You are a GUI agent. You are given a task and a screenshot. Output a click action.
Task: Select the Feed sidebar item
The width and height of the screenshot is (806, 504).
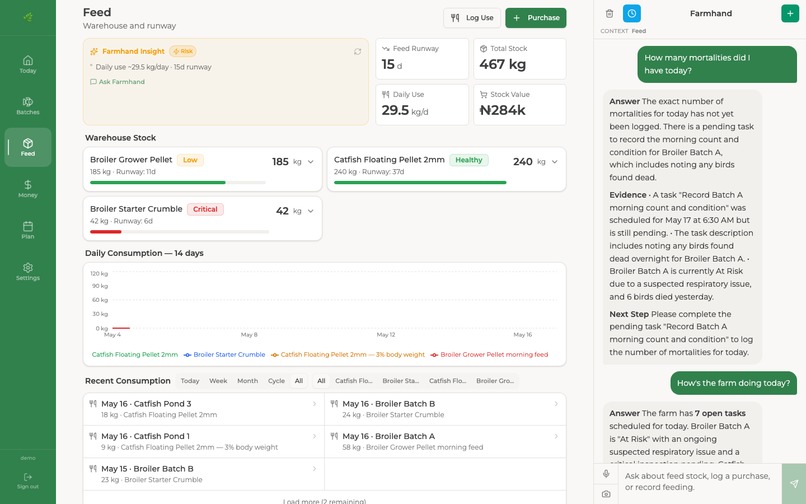click(28, 147)
